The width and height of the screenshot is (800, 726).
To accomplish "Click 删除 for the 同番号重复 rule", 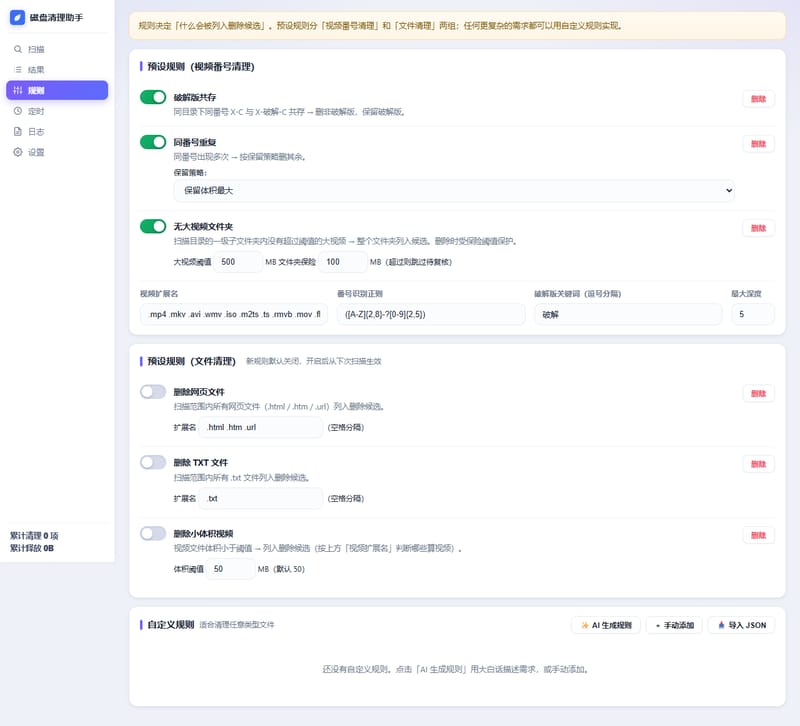I will (758, 144).
